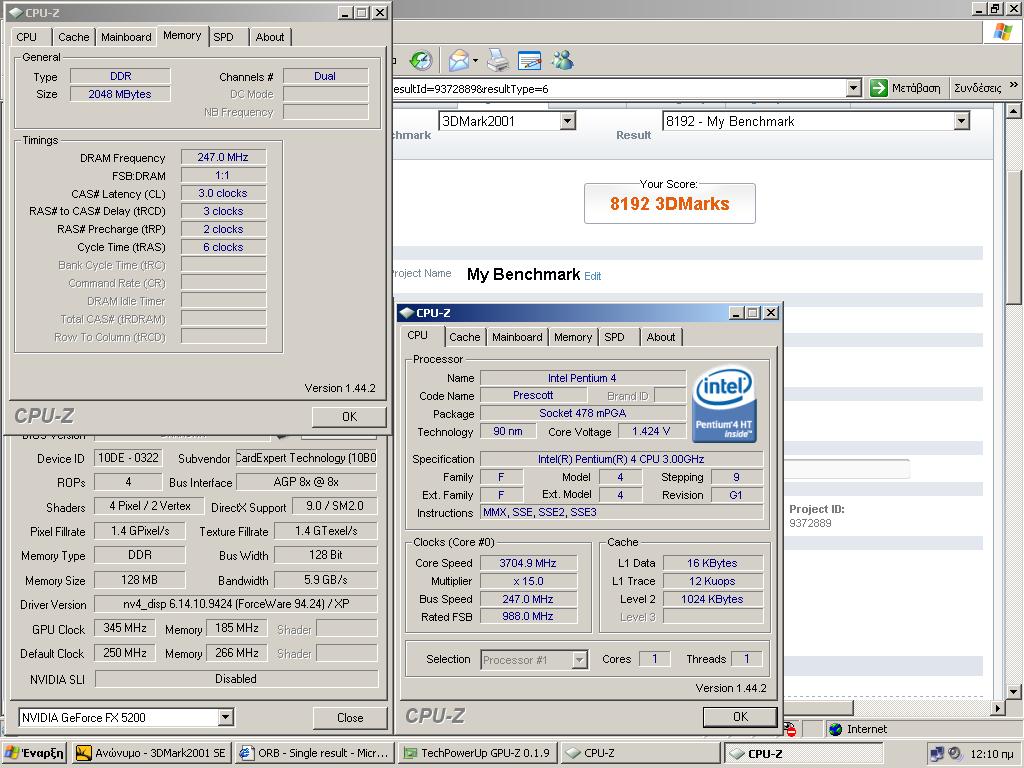Click the Specification Intel Pentium 4 3.00GHz field
The image size is (1024, 768).
(621, 458)
